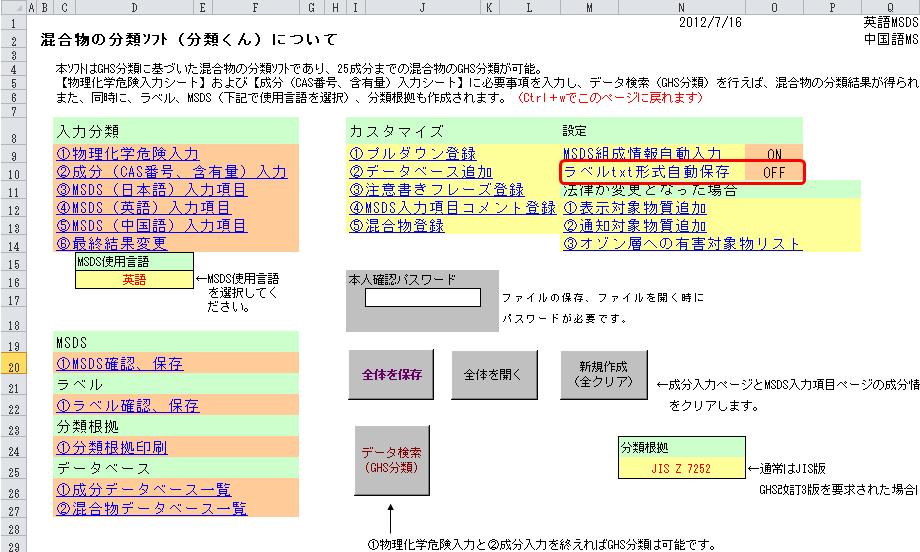Open ②成分（CAS番号、含有量）入力 link
920x552 pixels.
(x=171, y=172)
